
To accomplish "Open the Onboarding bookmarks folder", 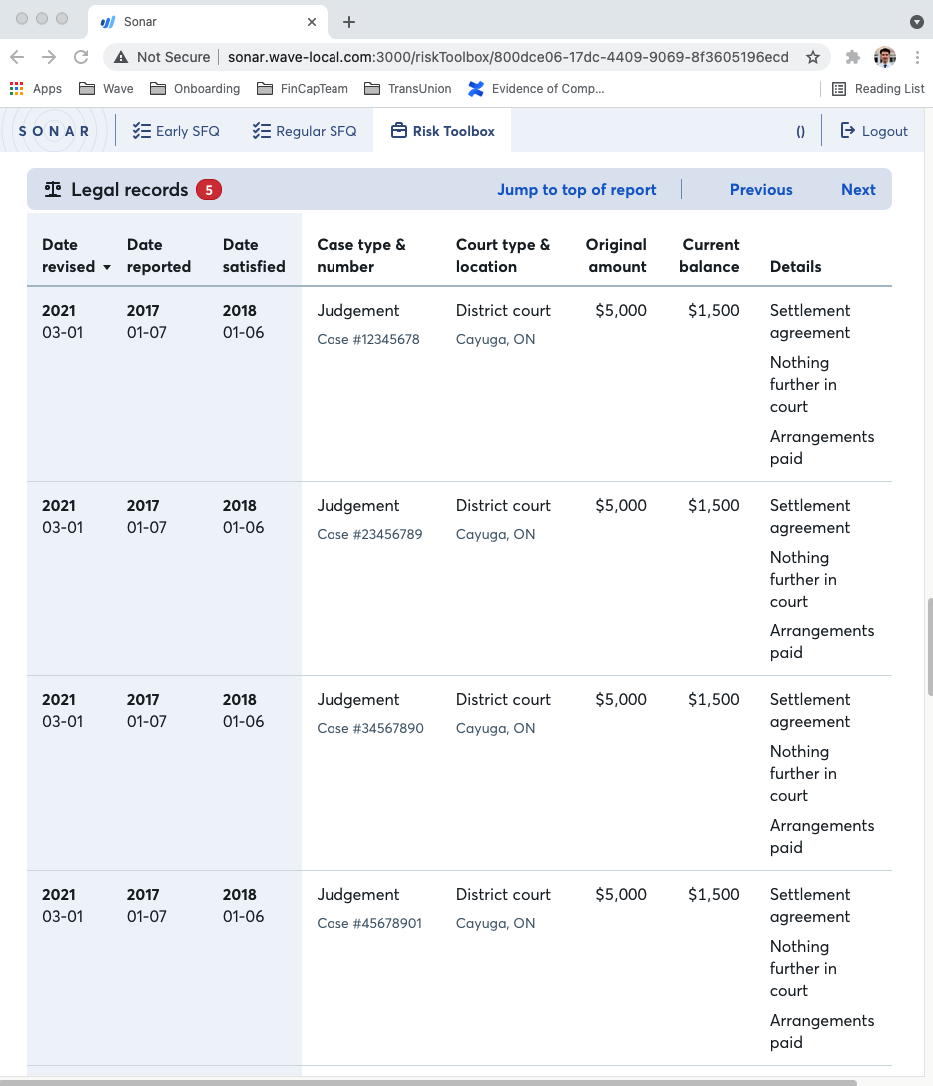I will (195, 89).
